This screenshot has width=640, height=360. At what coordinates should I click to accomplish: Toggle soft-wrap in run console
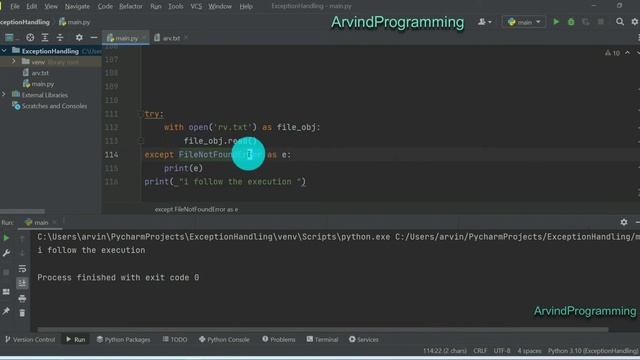click(22, 268)
